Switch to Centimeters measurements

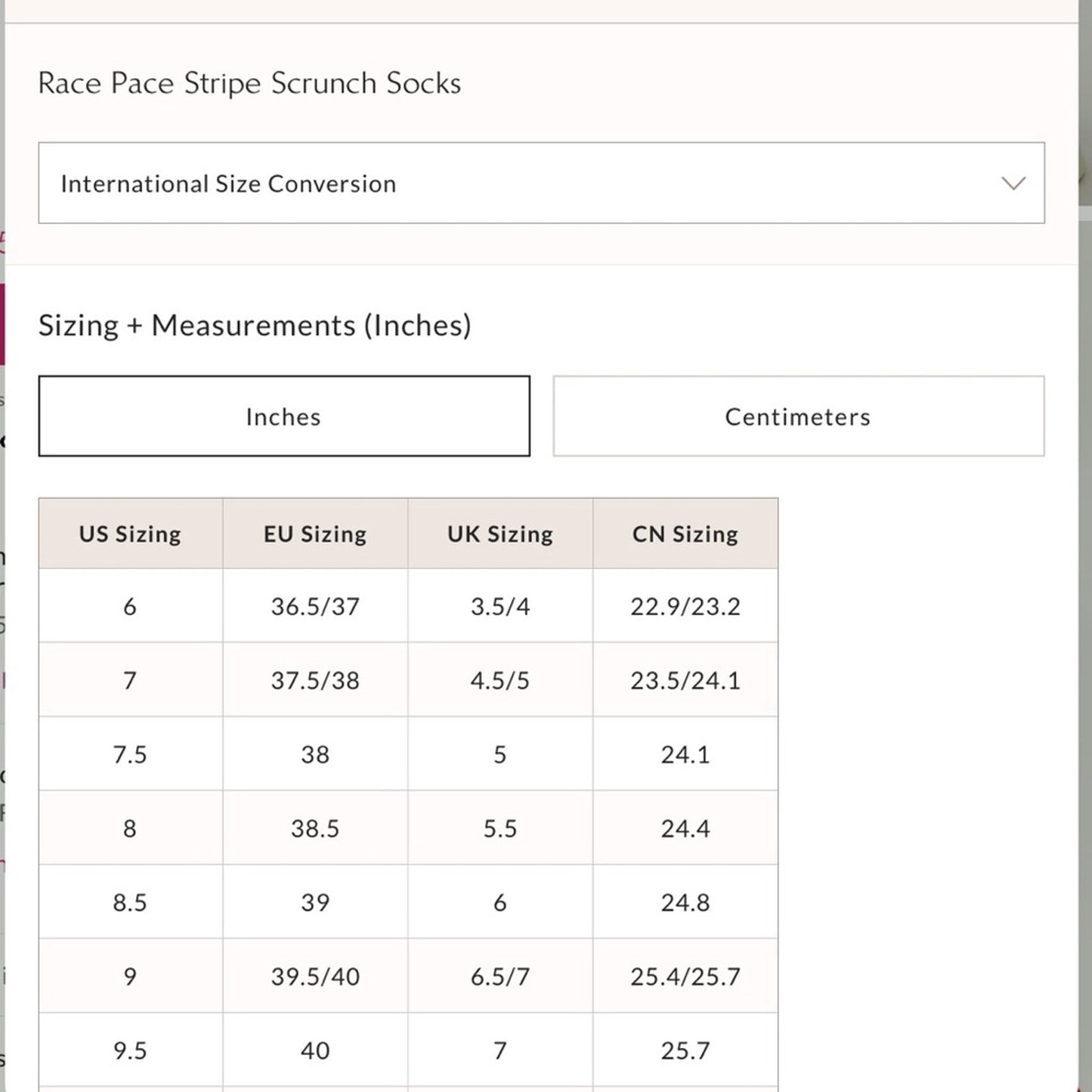799,416
